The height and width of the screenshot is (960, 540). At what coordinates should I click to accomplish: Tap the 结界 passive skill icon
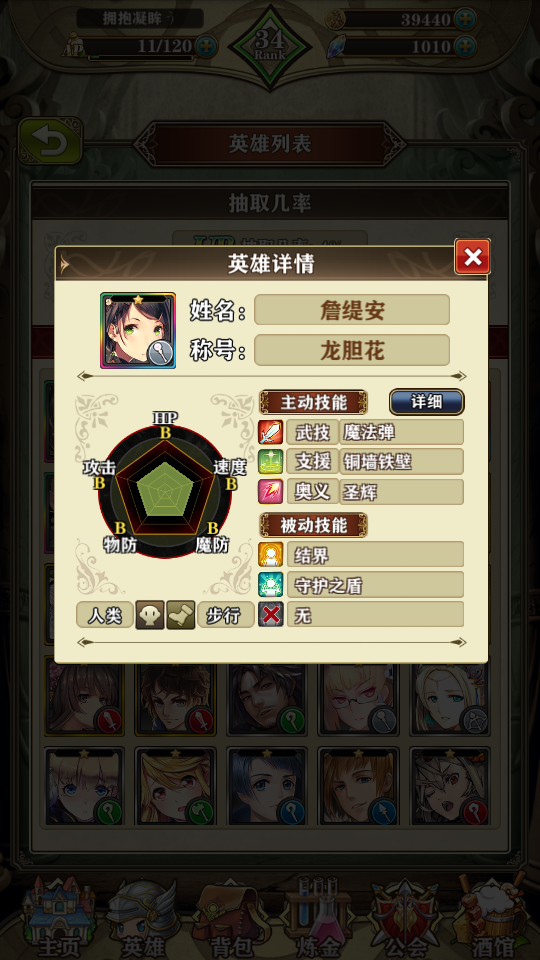point(271,555)
